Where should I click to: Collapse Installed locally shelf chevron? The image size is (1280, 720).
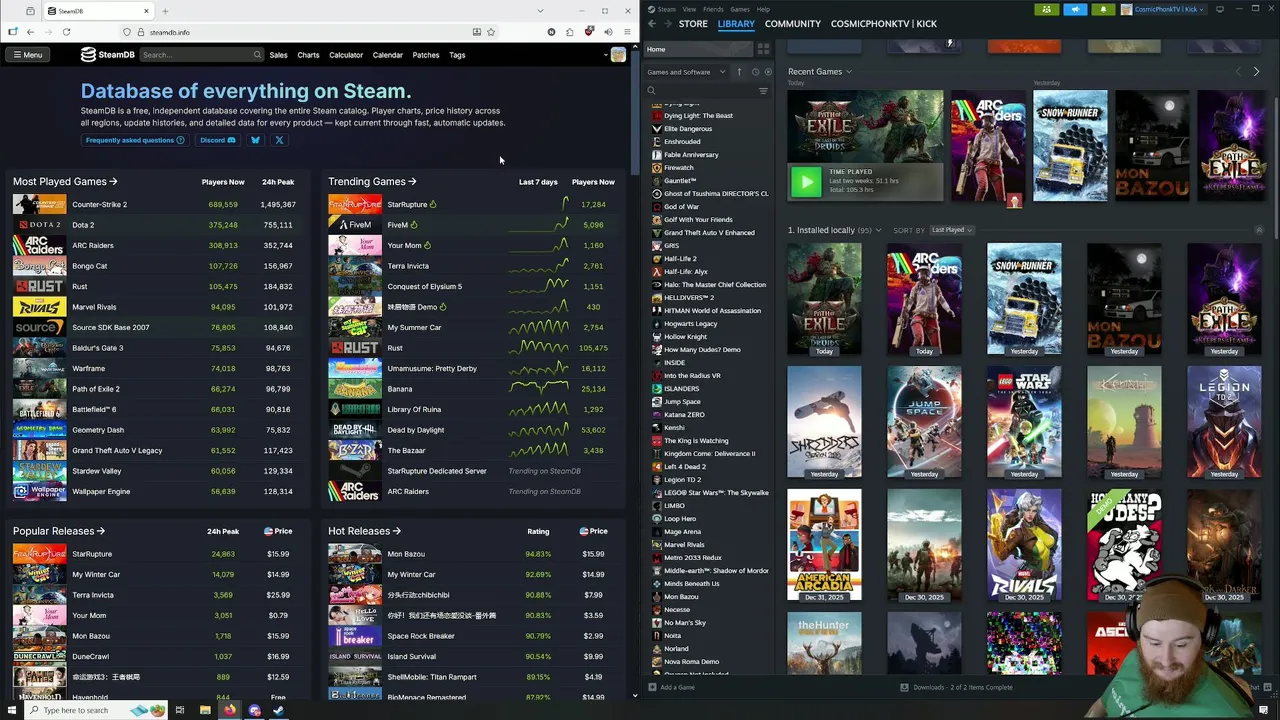[1259, 230]
